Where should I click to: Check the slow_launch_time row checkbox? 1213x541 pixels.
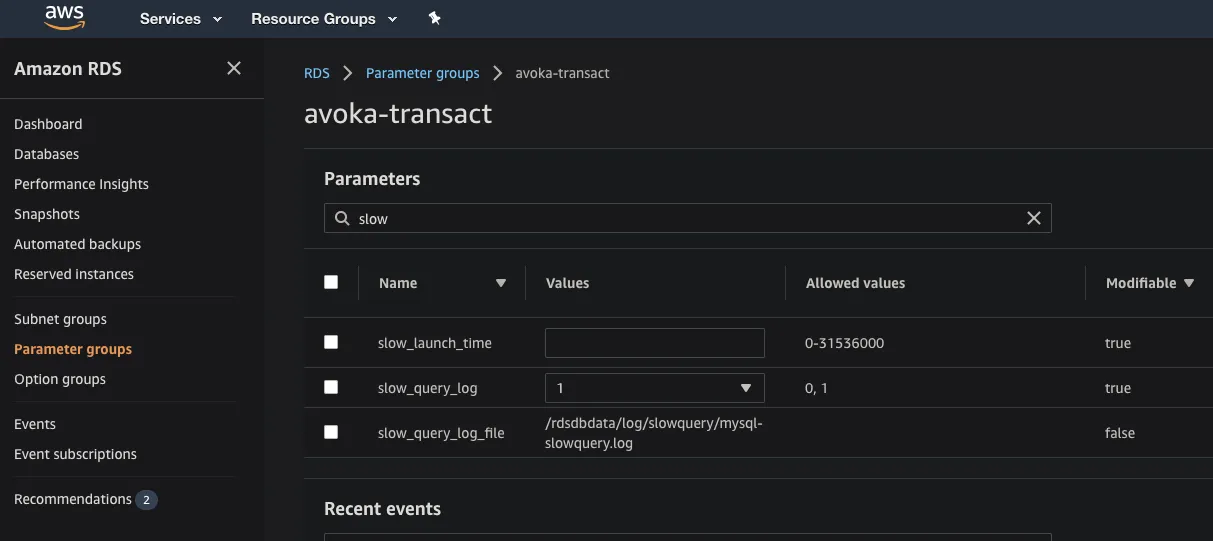331,342
